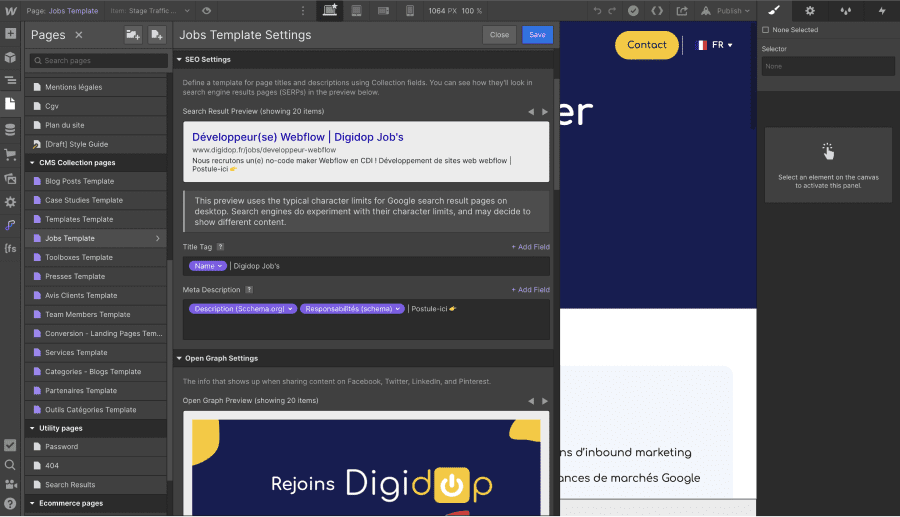The width and height of the screenshot is (900, 517).
Task: Open the FR language dropdown
Action: (x=714, y=45)
